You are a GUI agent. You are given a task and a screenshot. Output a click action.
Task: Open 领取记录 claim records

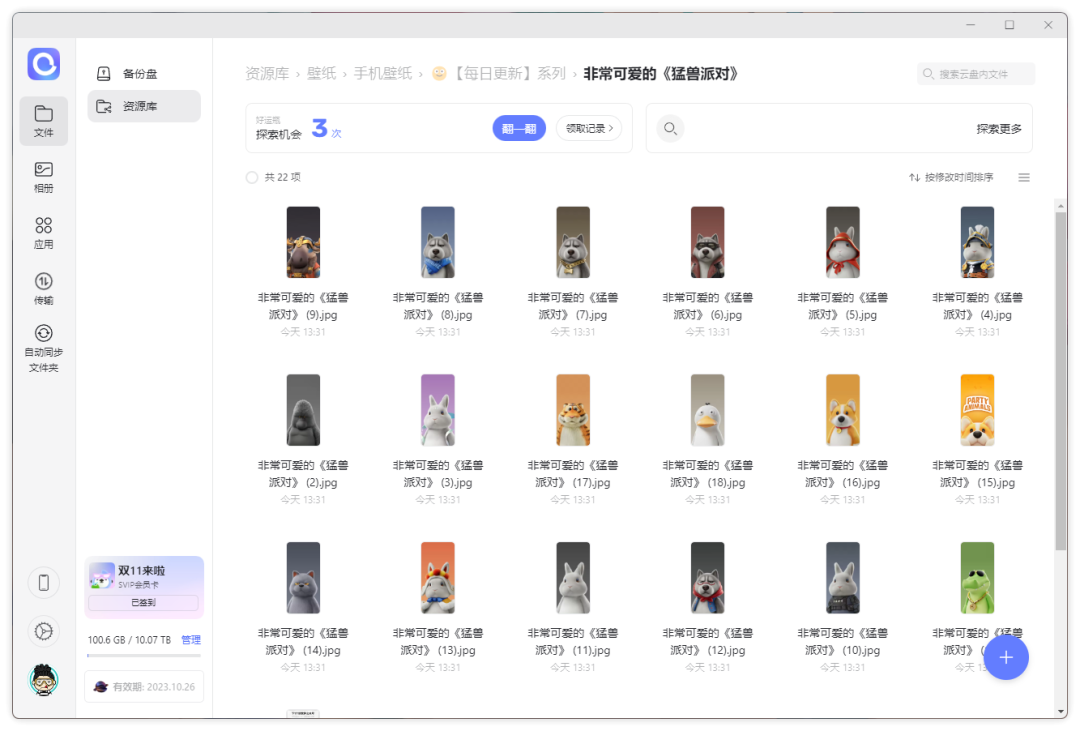(x=589, y=128)
